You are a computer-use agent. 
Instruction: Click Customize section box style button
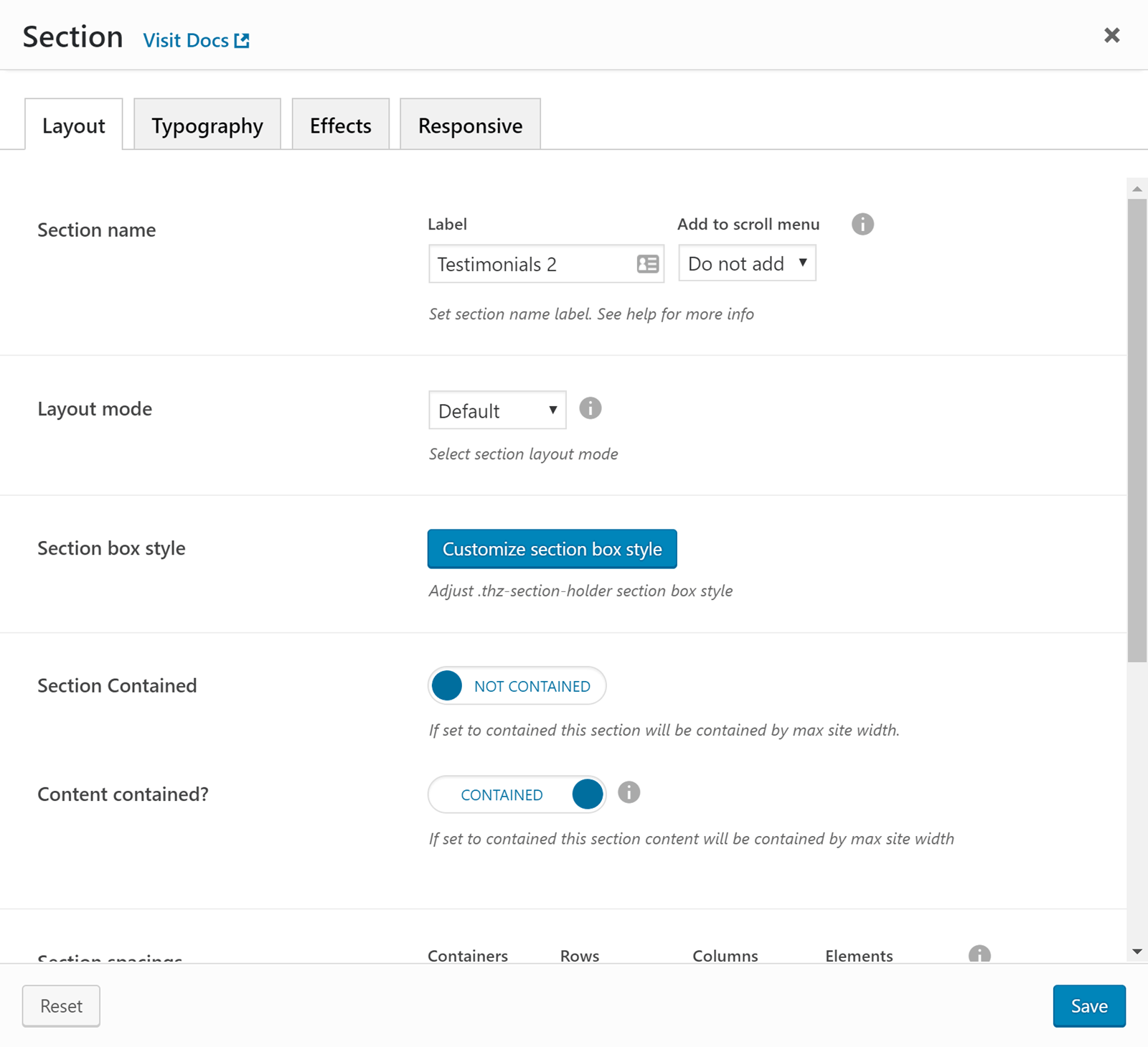pyautogui.click(x=552, y=550)
